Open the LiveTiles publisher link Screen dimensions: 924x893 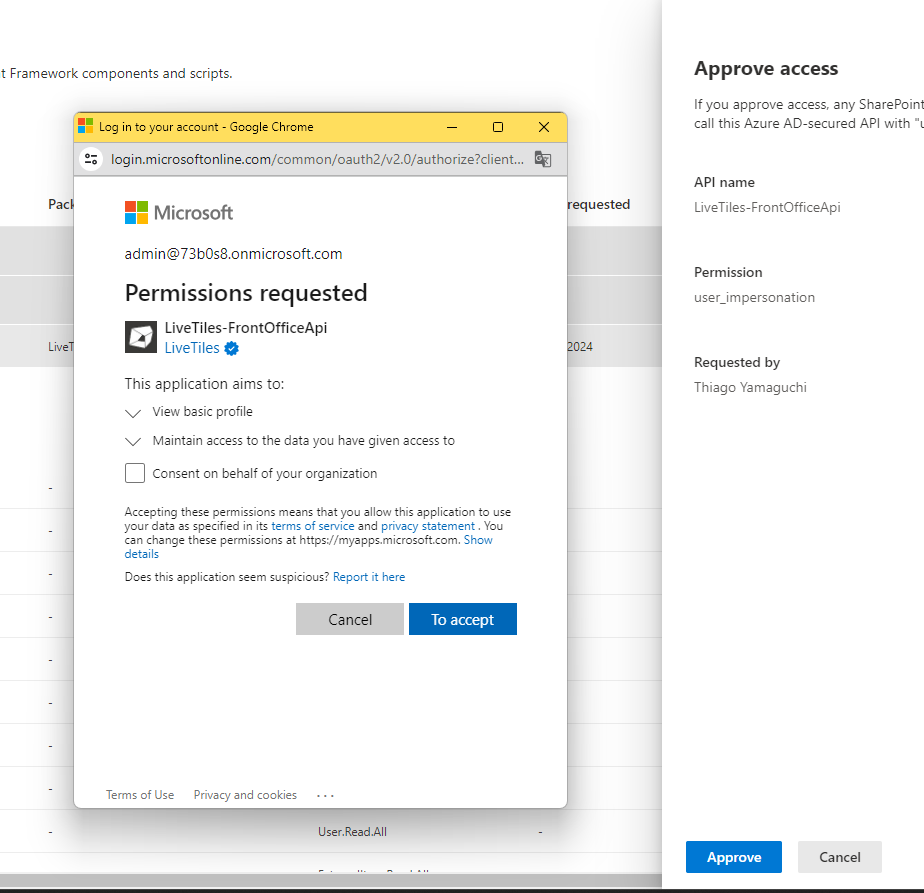coord(192,348)
